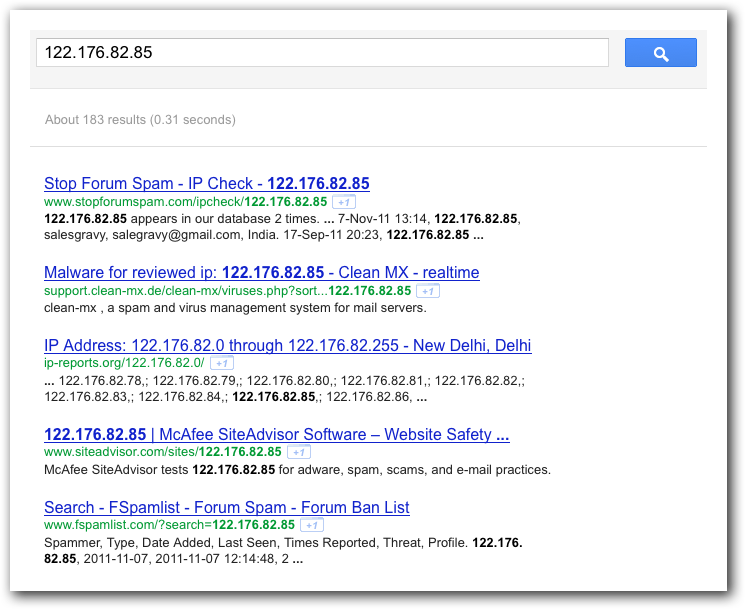Click snippet 'McAfee SiteAdvisor tests' description
The height and width of the screenshot is (609, 745).
[x=297, y=470]
